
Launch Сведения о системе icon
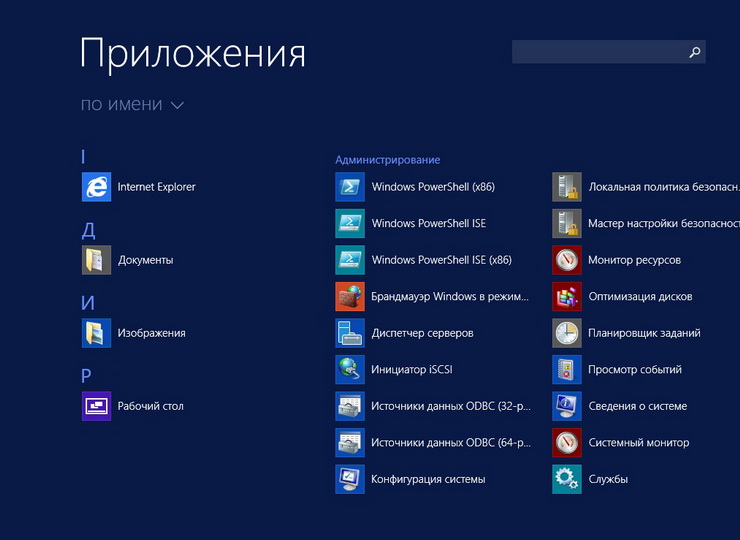(x=567, y=406)
